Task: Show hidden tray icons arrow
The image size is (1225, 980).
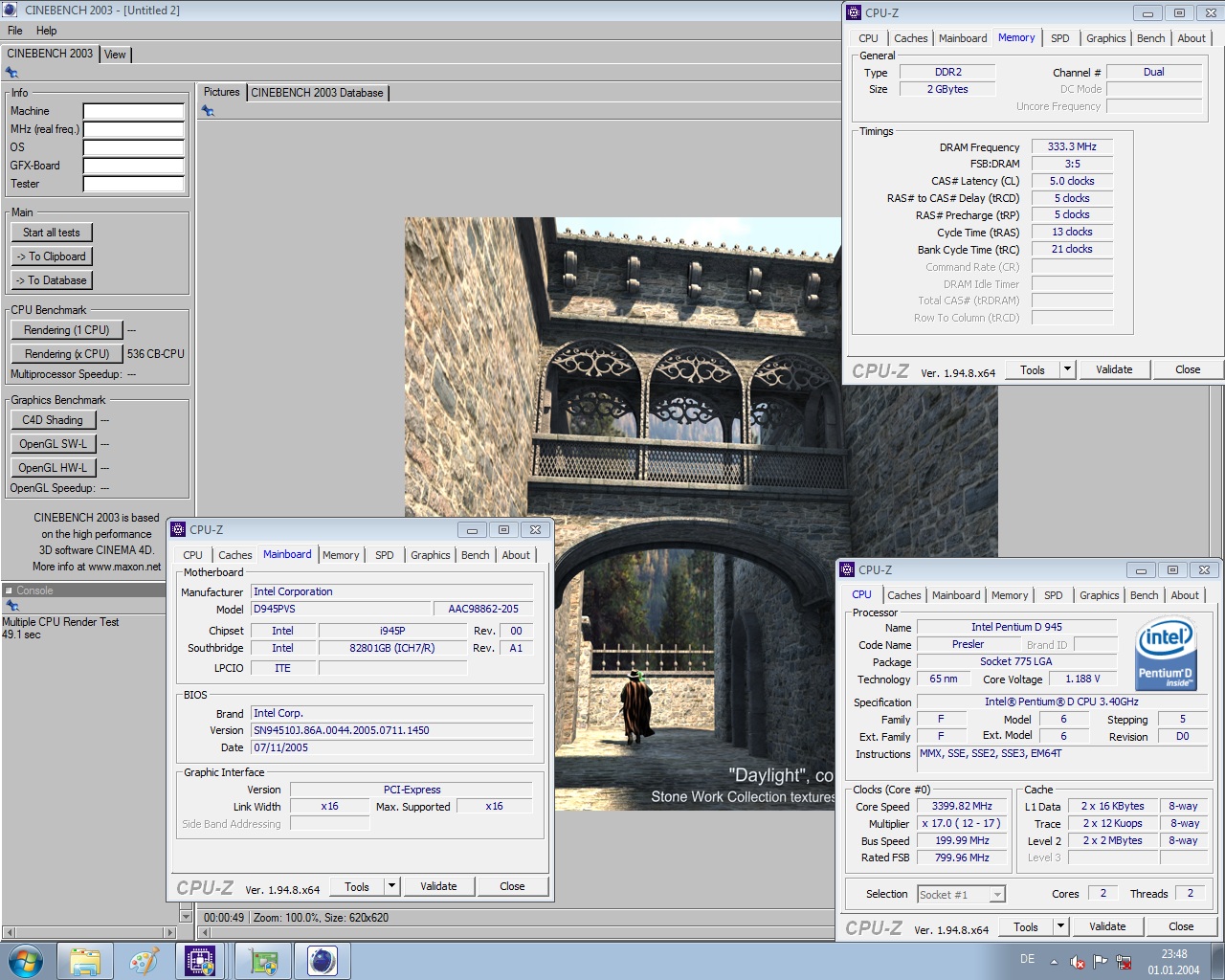Action: pos(1054,962)
